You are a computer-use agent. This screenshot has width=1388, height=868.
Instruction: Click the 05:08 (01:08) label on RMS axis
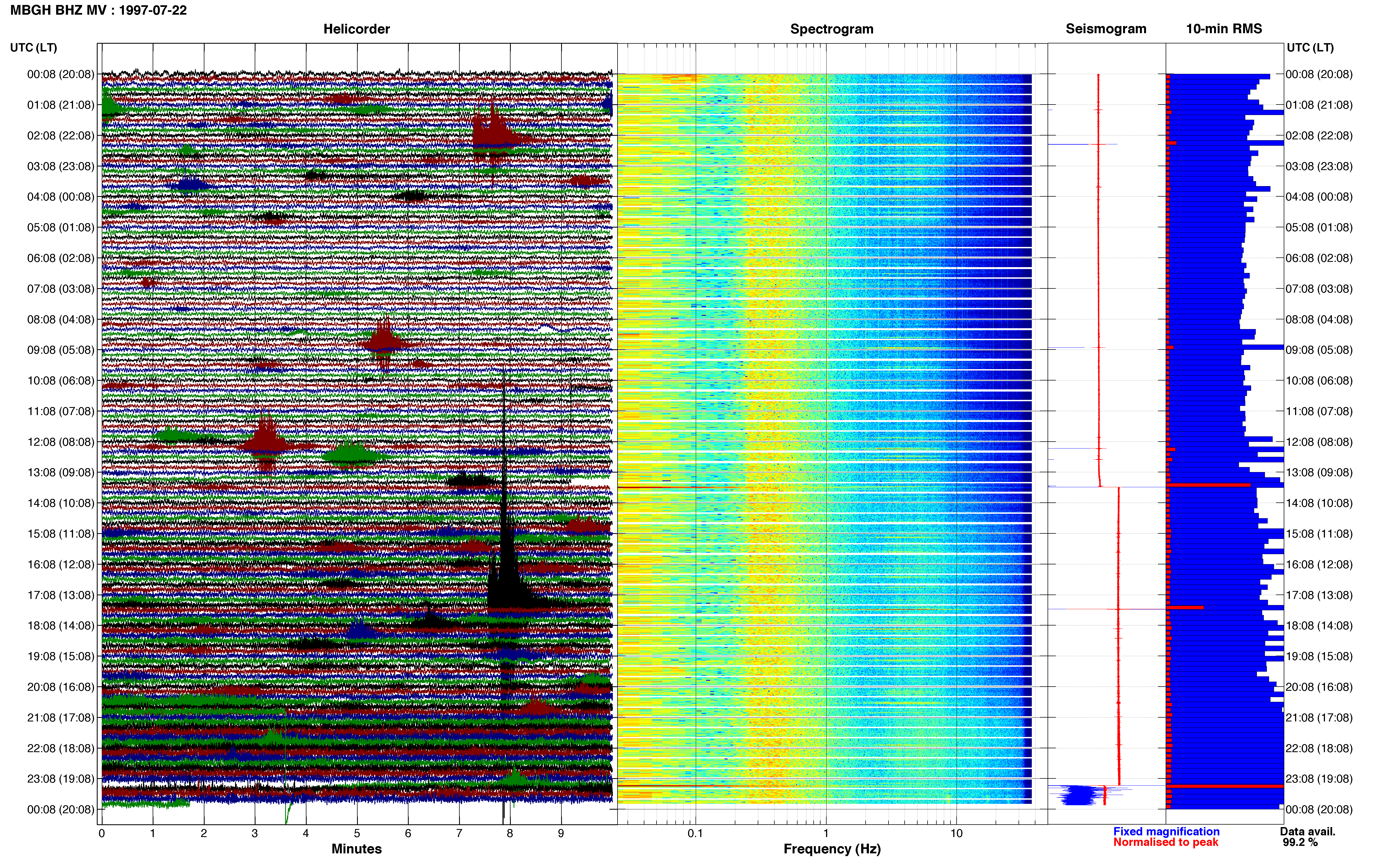pyautogui.click(x=1319, y=227)
